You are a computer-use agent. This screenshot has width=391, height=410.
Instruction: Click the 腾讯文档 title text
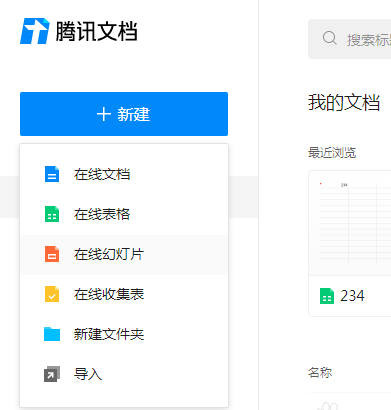(96, 31)
